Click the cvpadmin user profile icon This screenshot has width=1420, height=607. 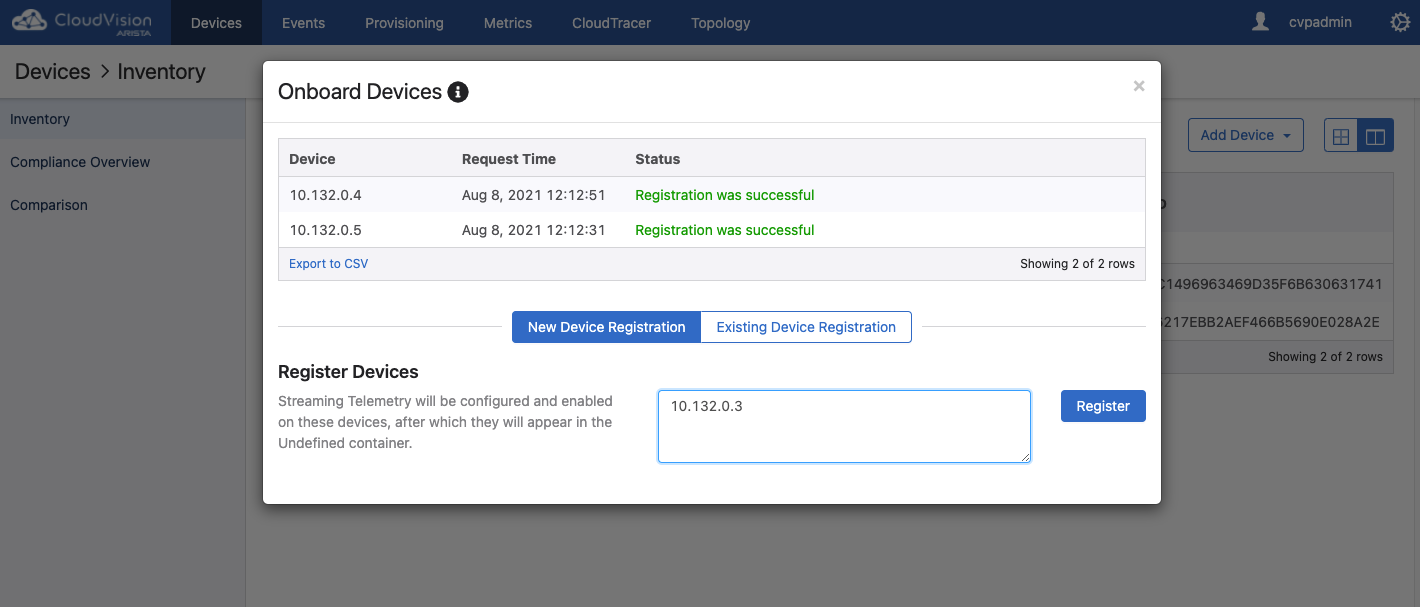point(1261,22)
